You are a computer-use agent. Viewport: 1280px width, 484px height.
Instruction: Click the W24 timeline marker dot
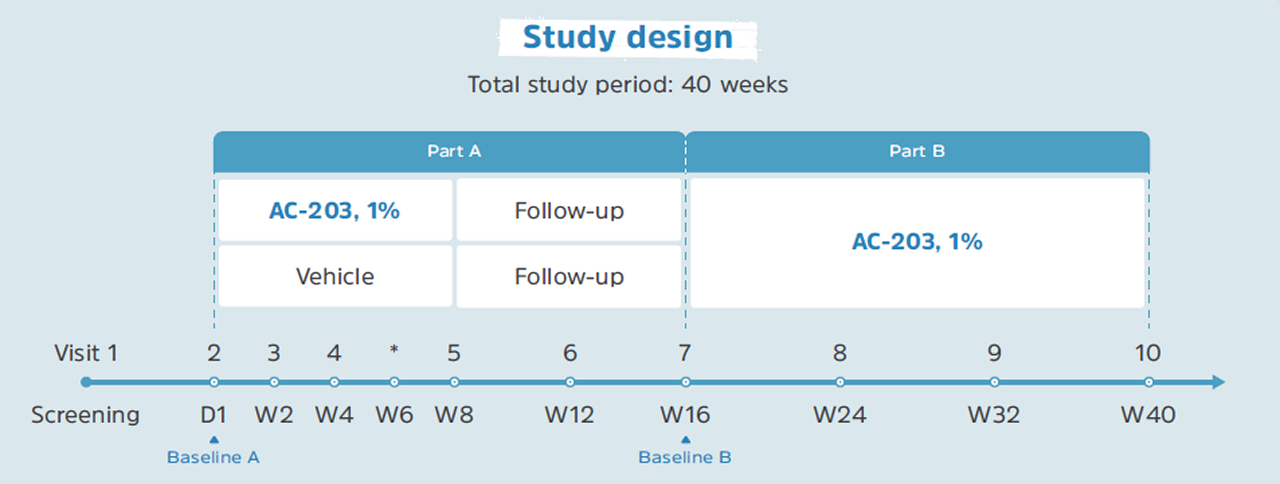[840, 382]
